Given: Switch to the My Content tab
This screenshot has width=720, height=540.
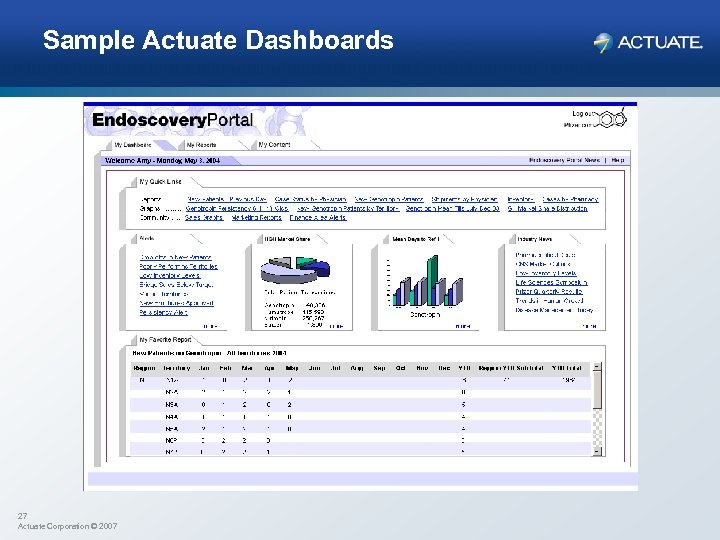Looking at the screenshot, I should (x=274, y=145).
